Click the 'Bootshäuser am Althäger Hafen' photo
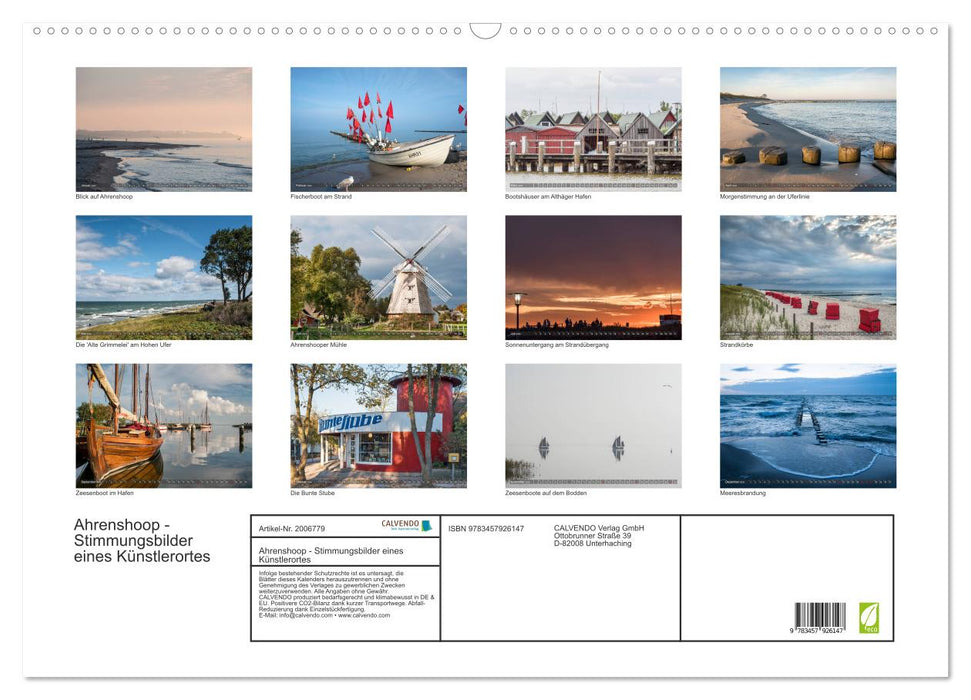The height and width of the screenshot is (700, 971). coord(593,128)
